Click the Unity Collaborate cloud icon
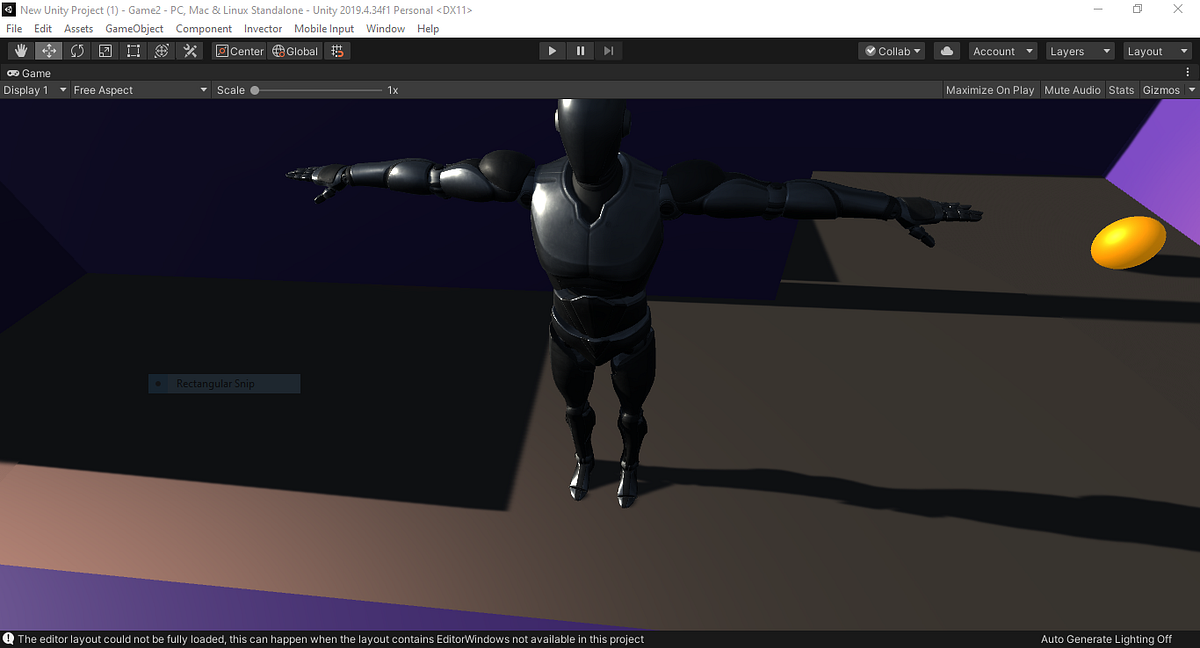1200x648 pixels. tap(946, 50)
